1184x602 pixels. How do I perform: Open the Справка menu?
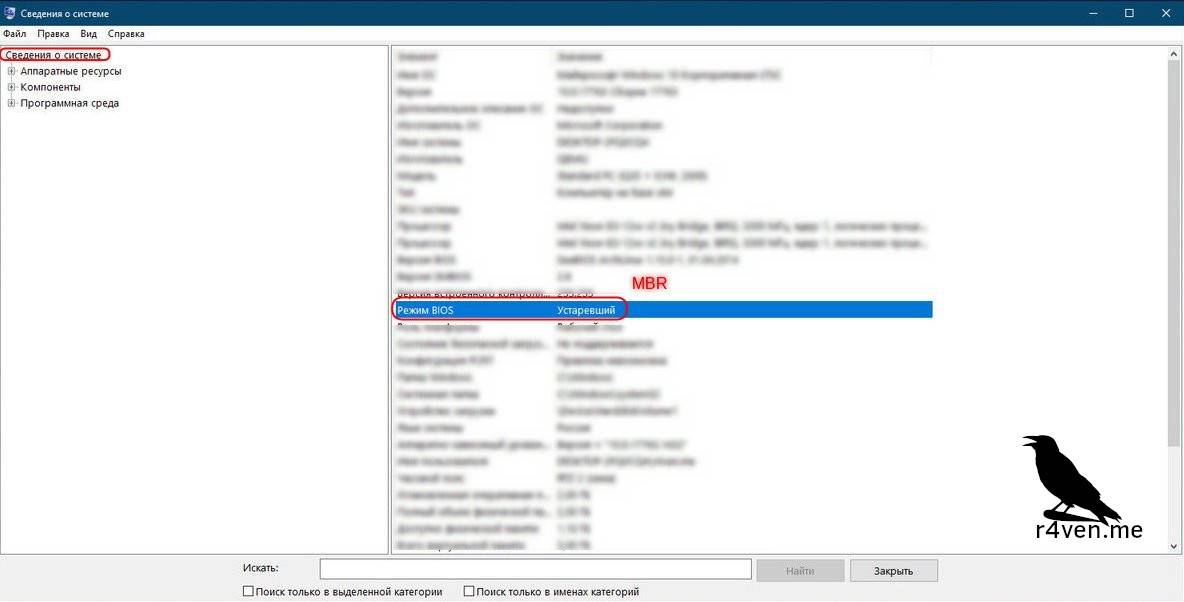(126, 34)
